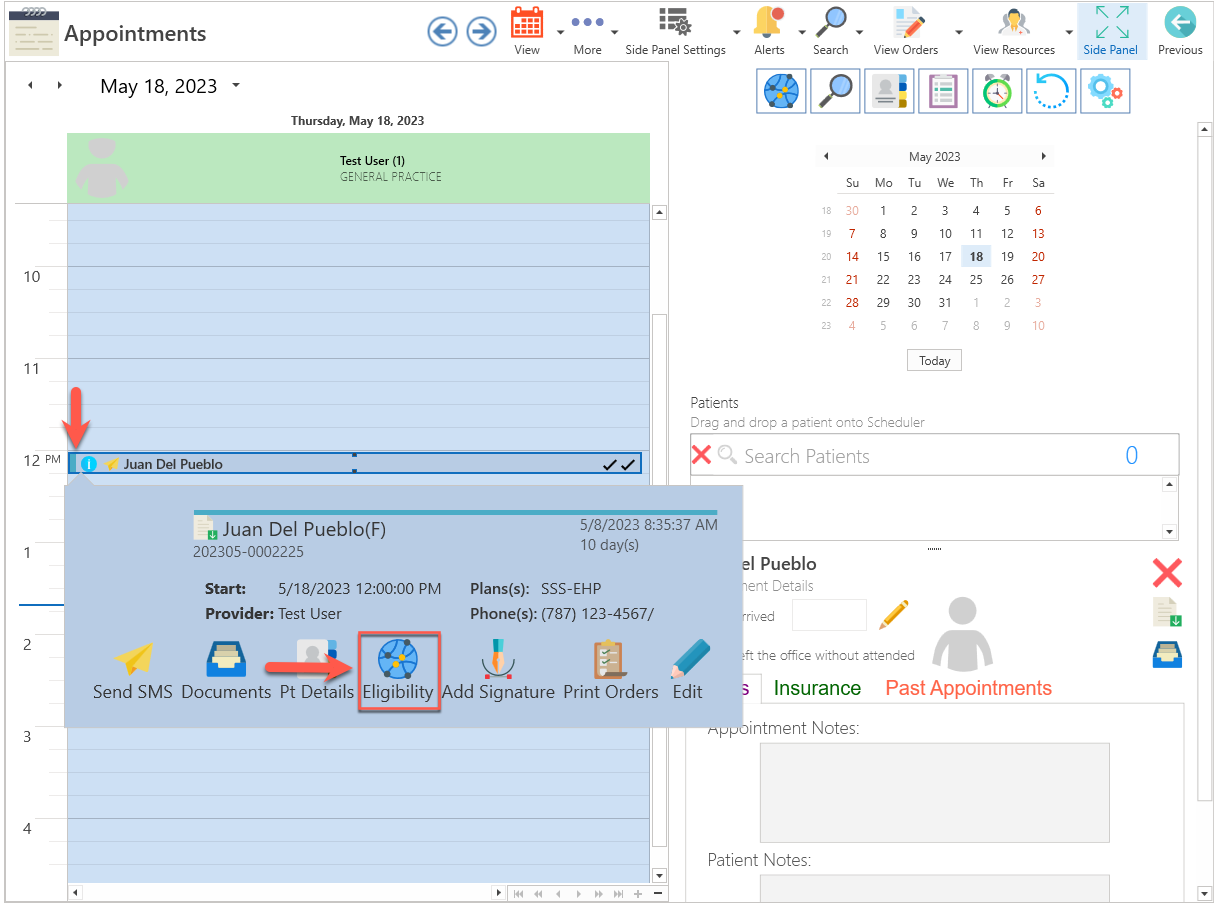The width and height of the screenshot is (1218, 907).
Task: Expand the View Orders dropdown arrow
Action: (959, 32)
